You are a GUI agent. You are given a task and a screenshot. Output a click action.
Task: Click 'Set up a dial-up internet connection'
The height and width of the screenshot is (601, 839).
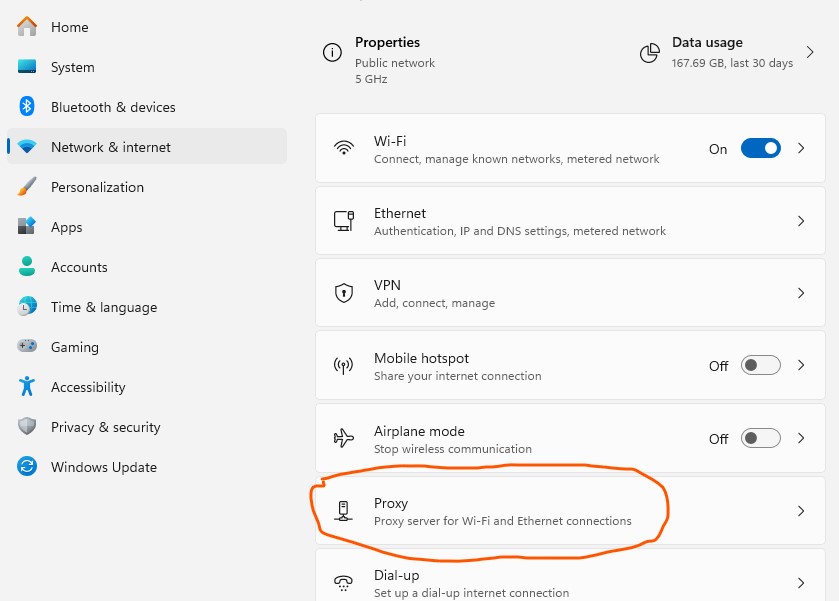coord(471,593)
